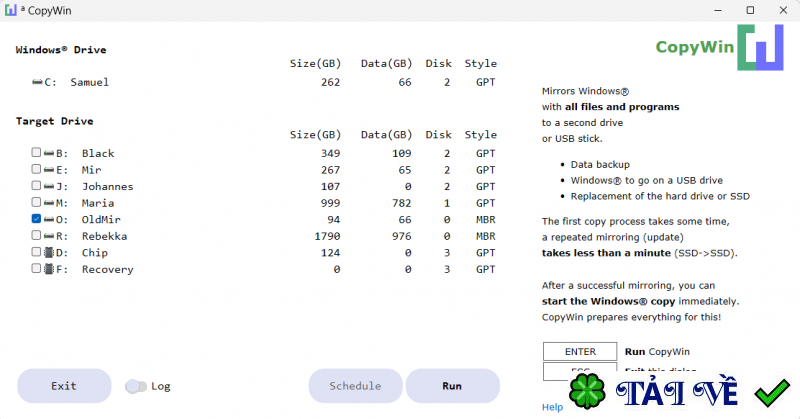
Task: Check the B: Black target drive checkbox
Action: [36, 152]
